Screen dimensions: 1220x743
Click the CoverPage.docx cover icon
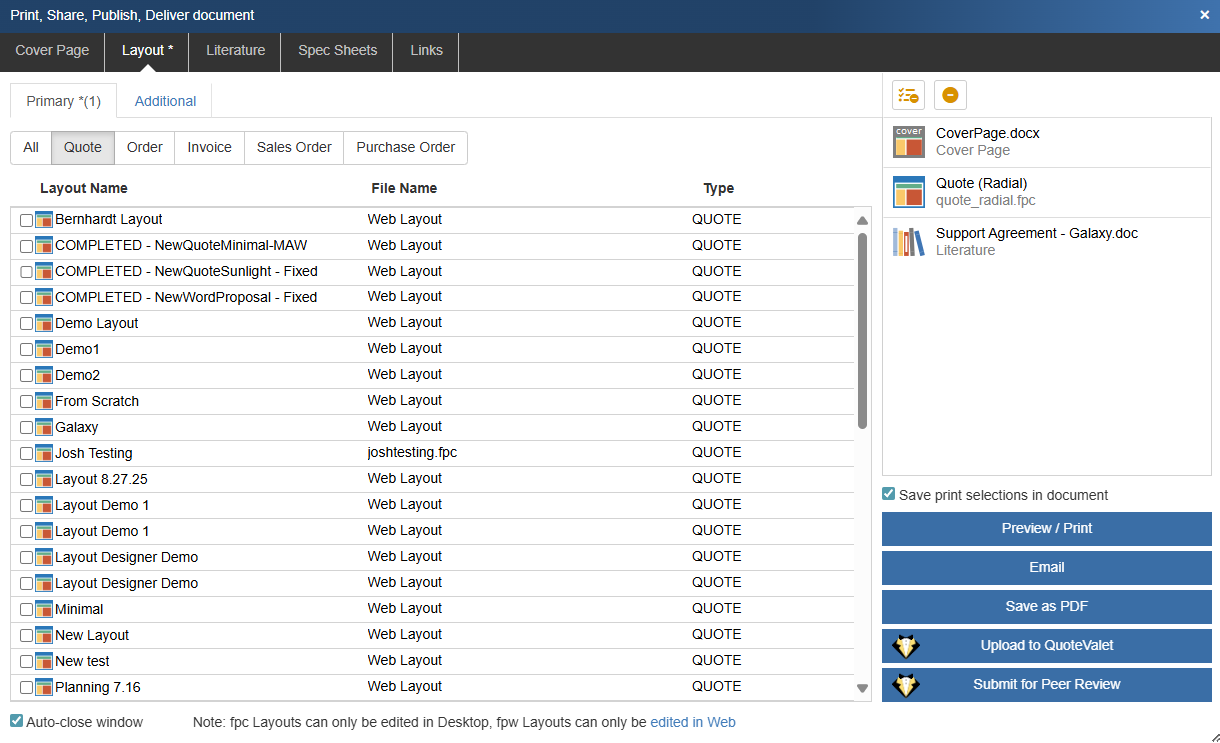pyautogui.click(x=908, y=142)
